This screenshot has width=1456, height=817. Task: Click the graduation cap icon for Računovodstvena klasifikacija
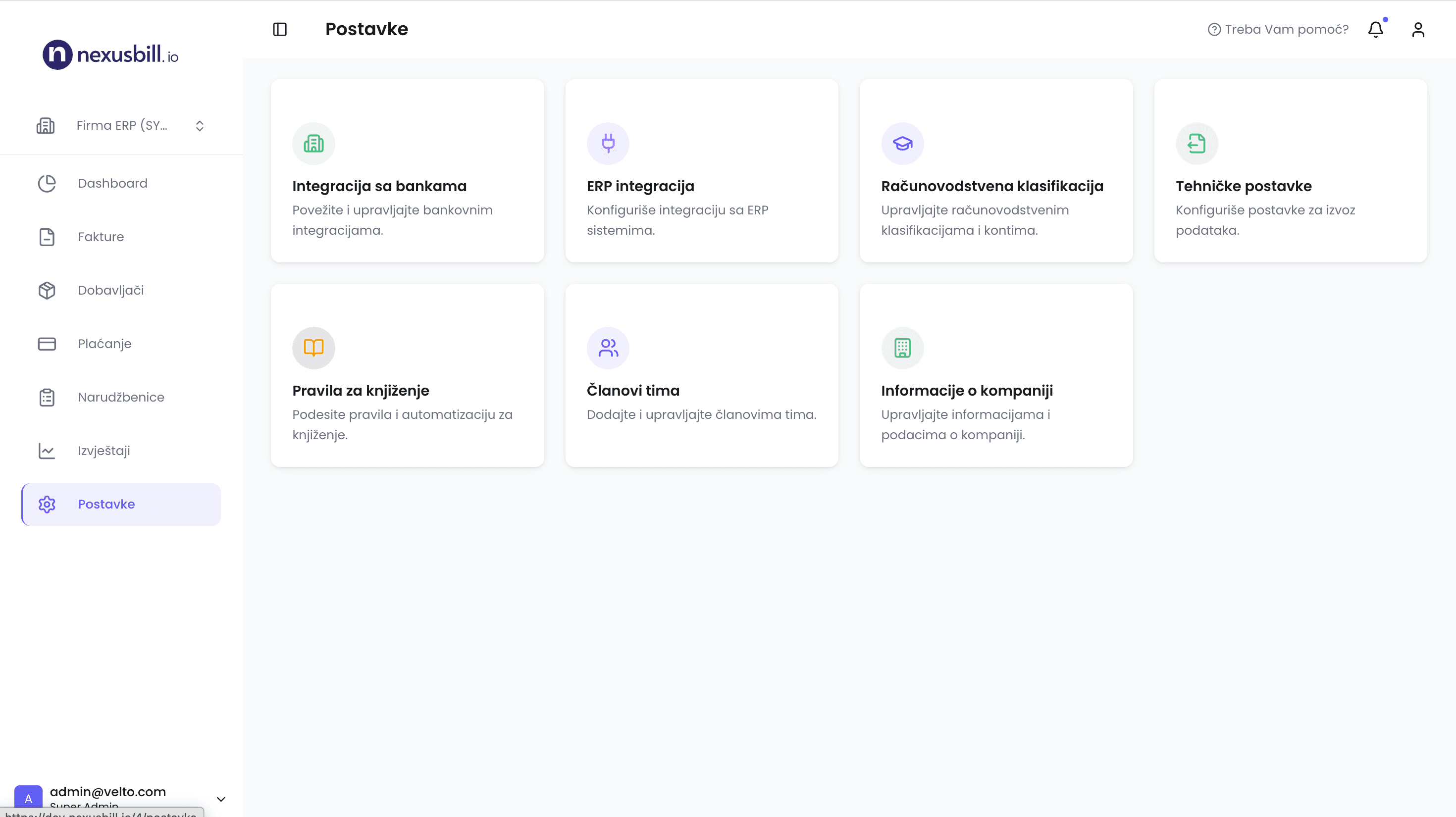pos(902,144)
